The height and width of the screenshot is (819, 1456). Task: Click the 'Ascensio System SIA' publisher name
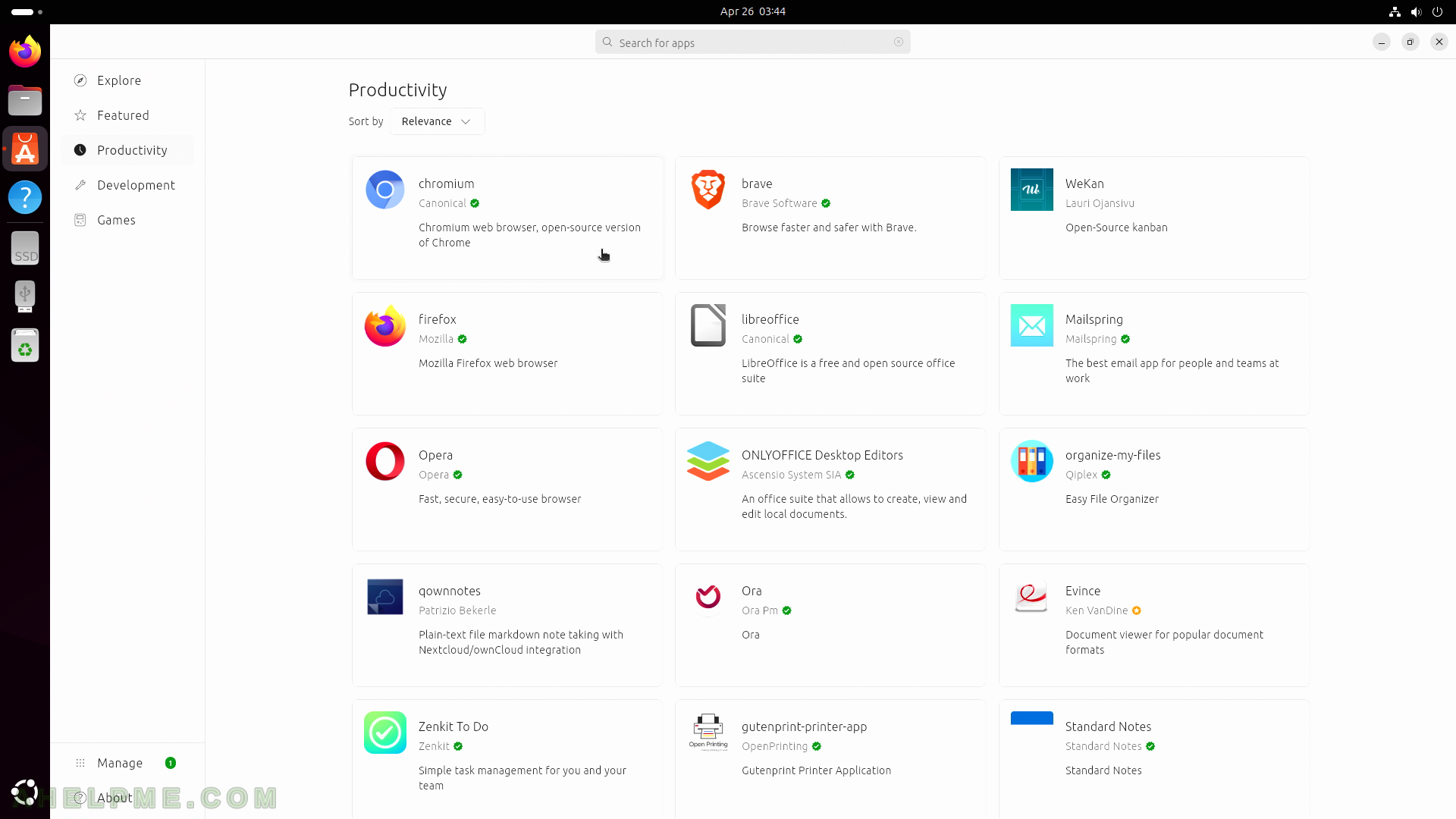coord(791,475)
